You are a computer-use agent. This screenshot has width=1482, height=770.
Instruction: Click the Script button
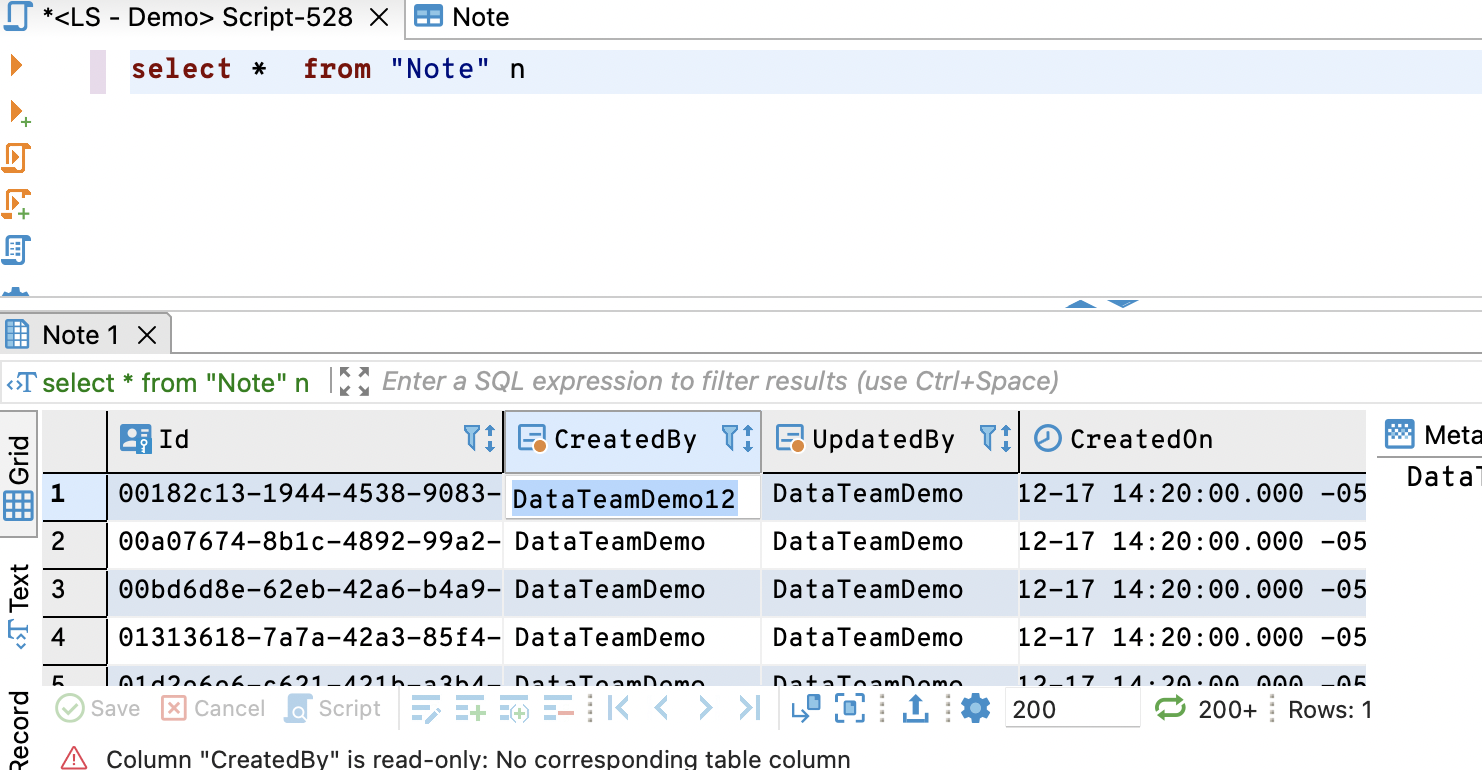point(333,709)
